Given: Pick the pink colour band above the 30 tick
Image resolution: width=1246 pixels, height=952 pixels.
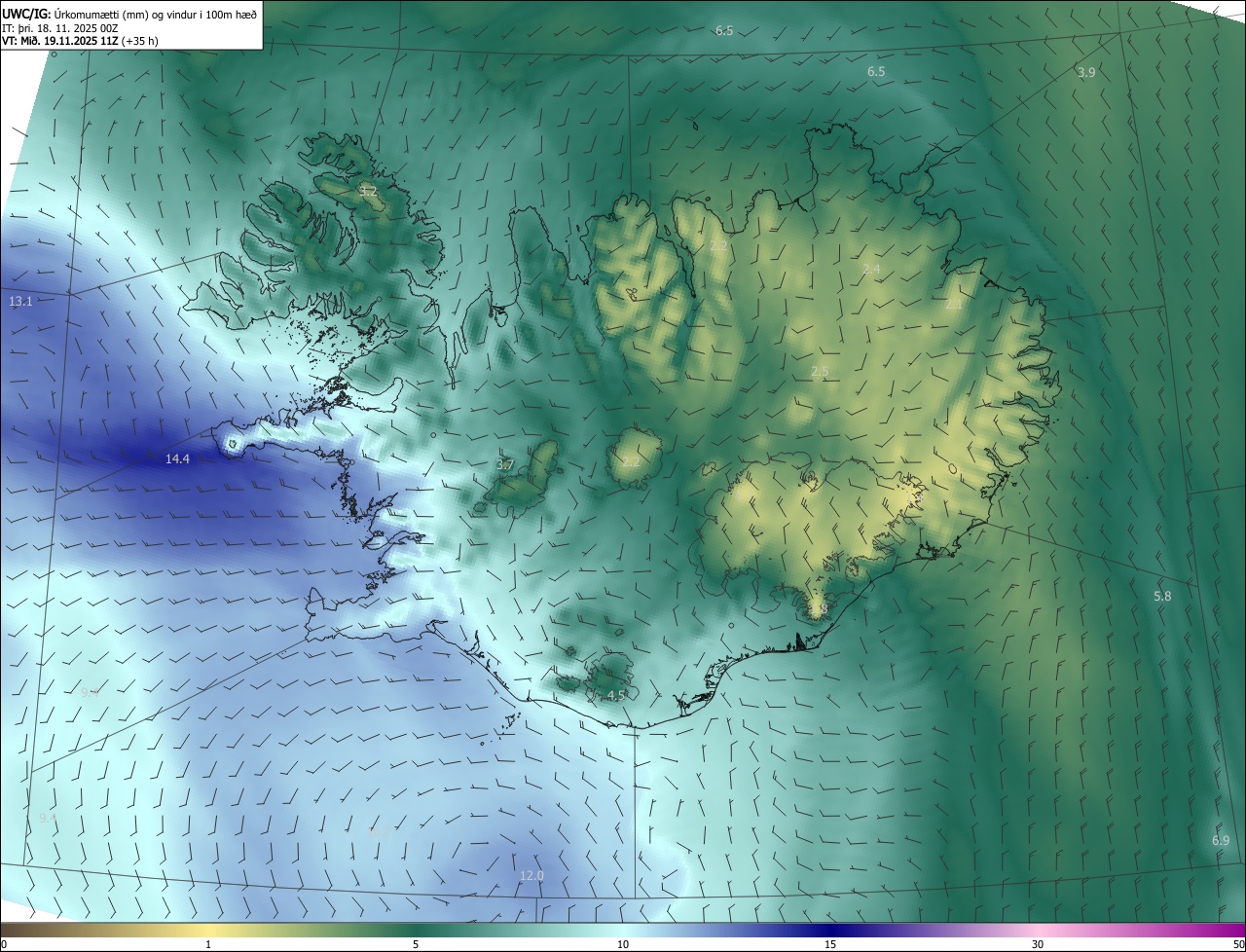Looking at the screenshot, I should click(x=1038, y=930).
